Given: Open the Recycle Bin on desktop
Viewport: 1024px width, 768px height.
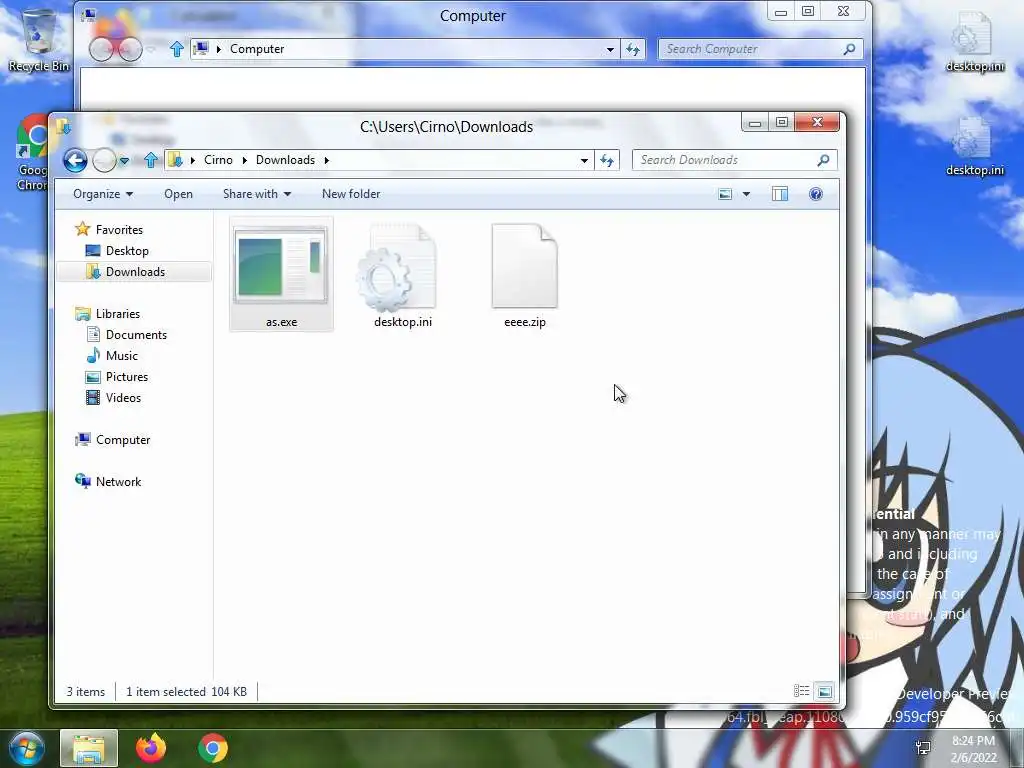Looking at the screenshot, I should coord(38,39).
